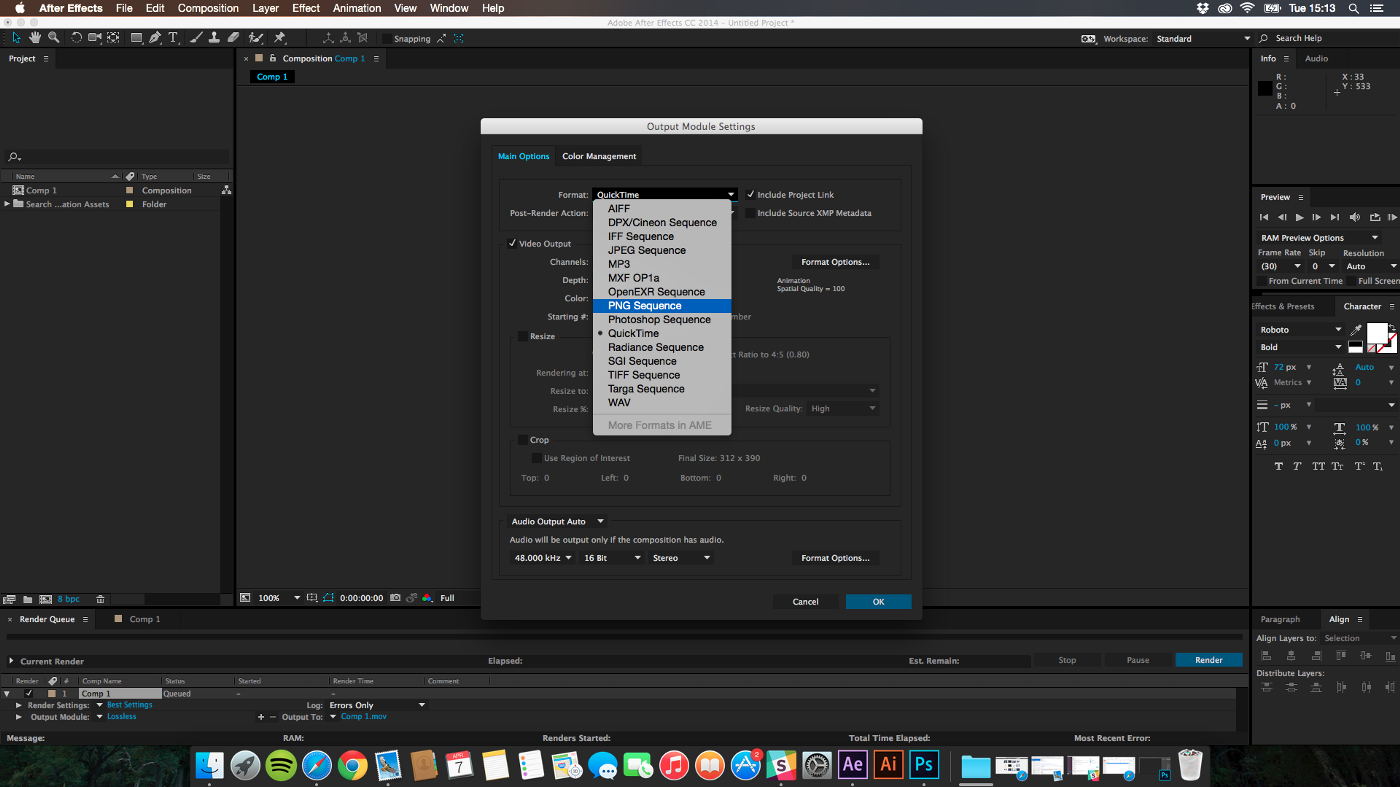Jump to first frame in Preview panel
This screenshot has height=787, width=1400.
tap(1264, 217)
